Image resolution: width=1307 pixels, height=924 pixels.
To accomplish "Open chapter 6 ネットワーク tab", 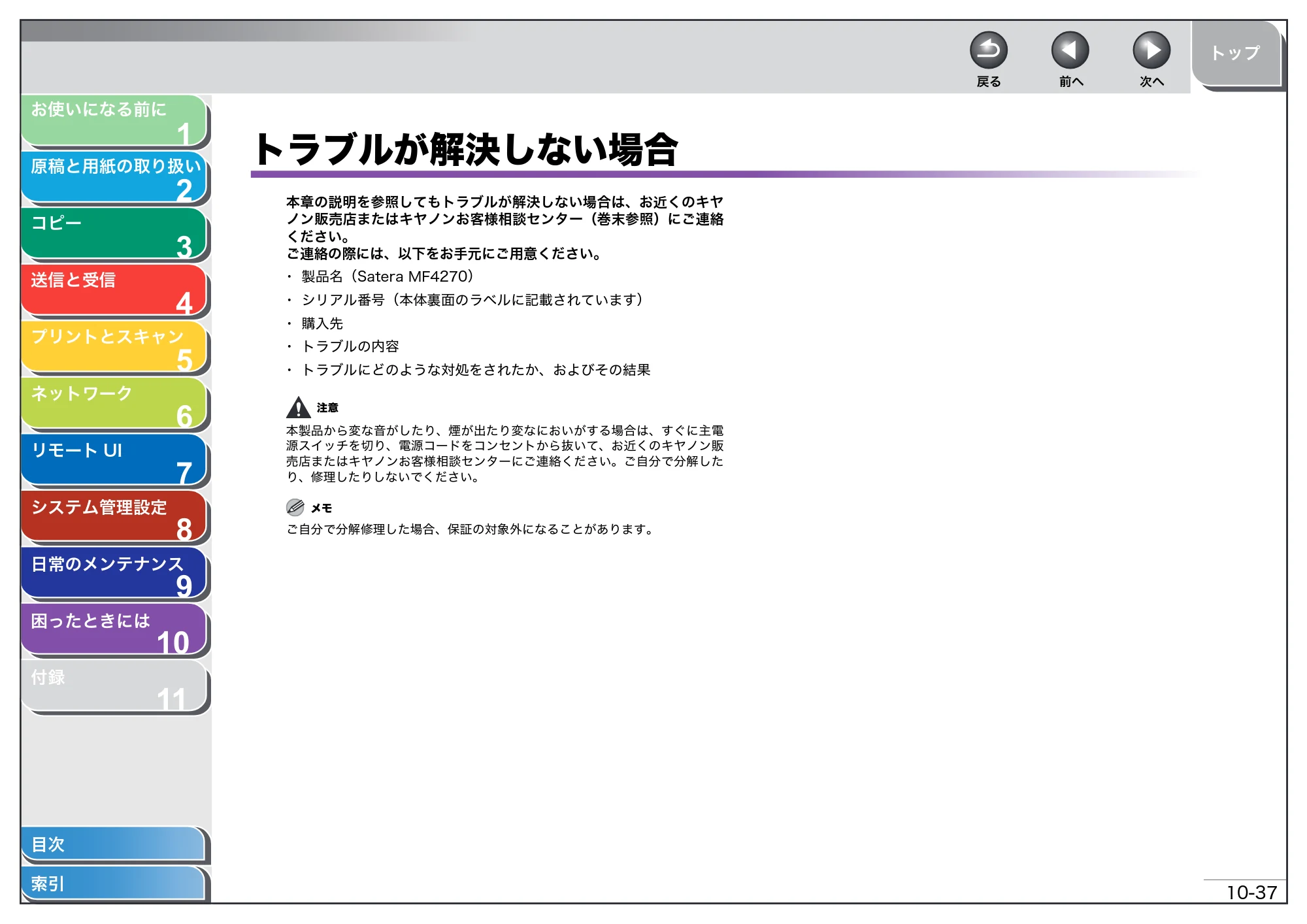I will pos(114,404).
